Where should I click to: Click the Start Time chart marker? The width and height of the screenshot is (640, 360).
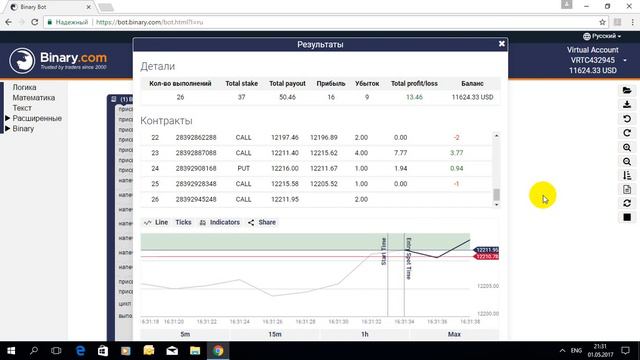click(383, 251)
